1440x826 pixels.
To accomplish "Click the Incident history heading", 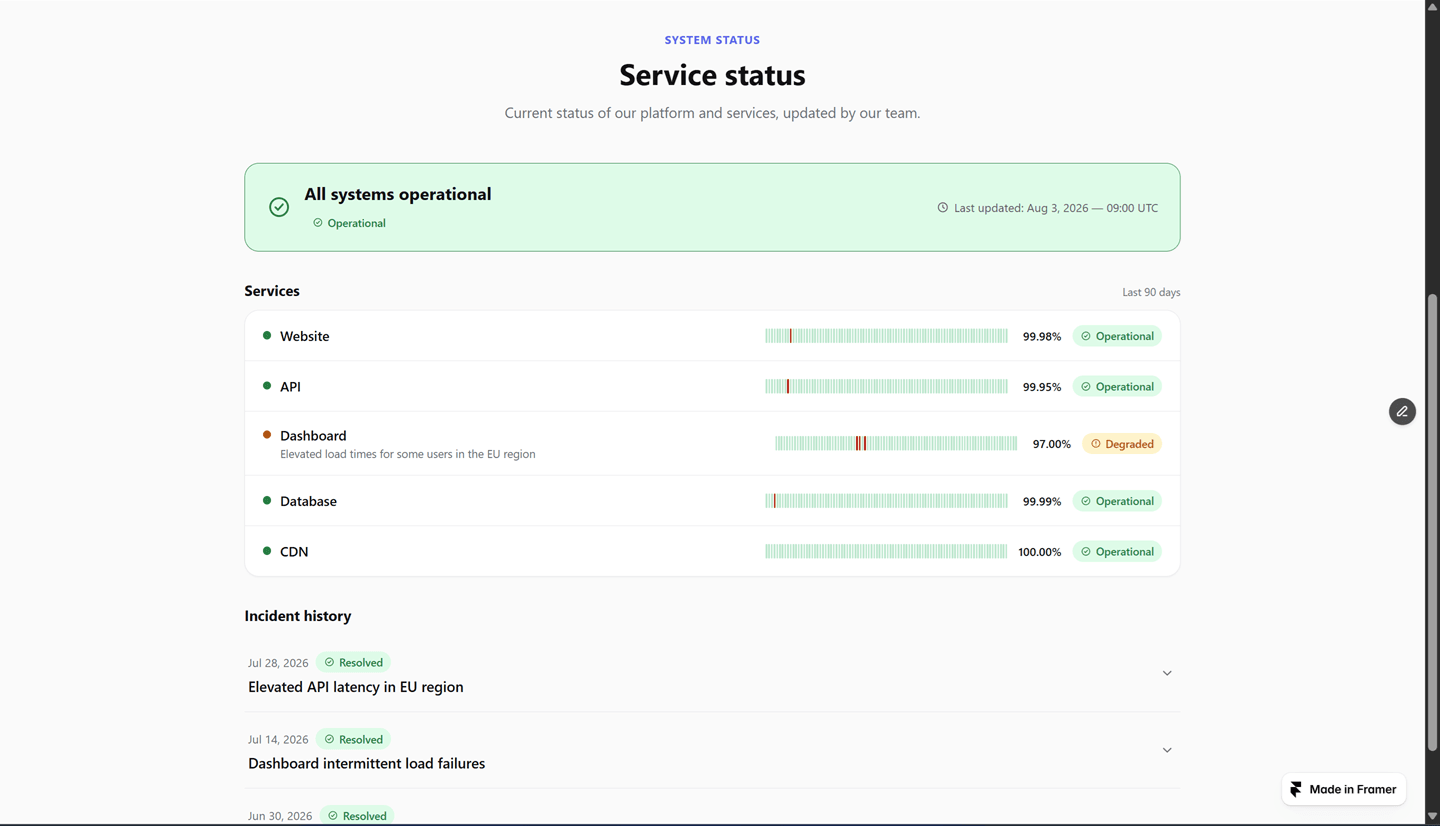I will [298, 616].
